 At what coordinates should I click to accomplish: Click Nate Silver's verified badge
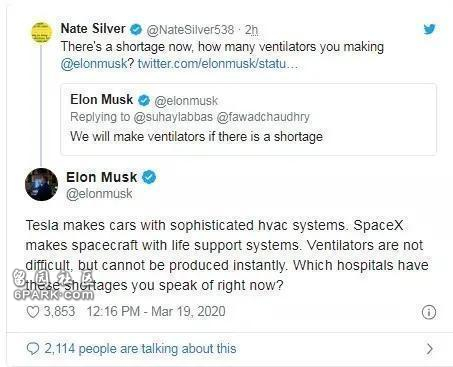click(x=136, y=29)
